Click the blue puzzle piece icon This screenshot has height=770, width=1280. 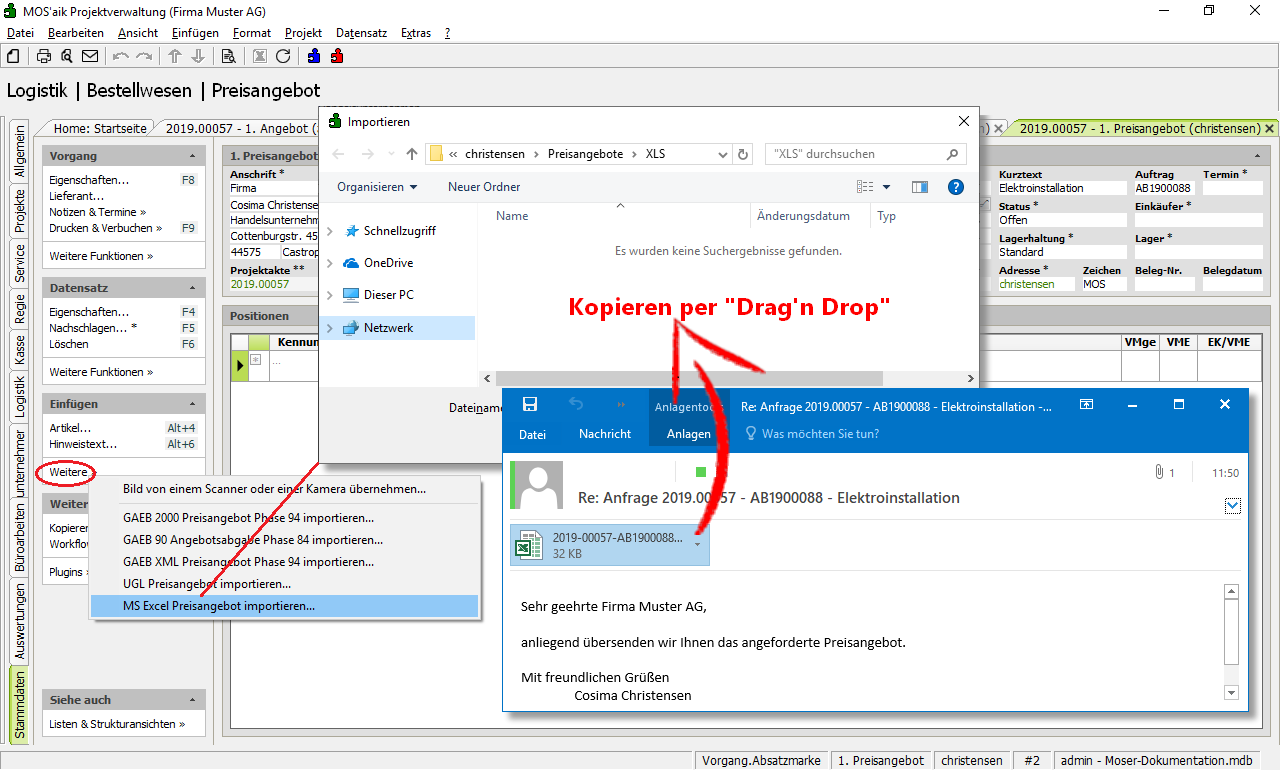click(315, 56)
